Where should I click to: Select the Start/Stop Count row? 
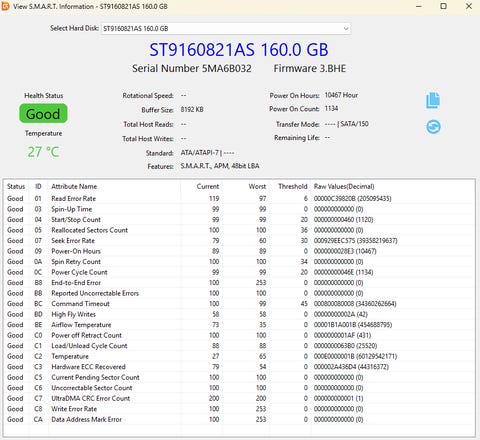239,220
